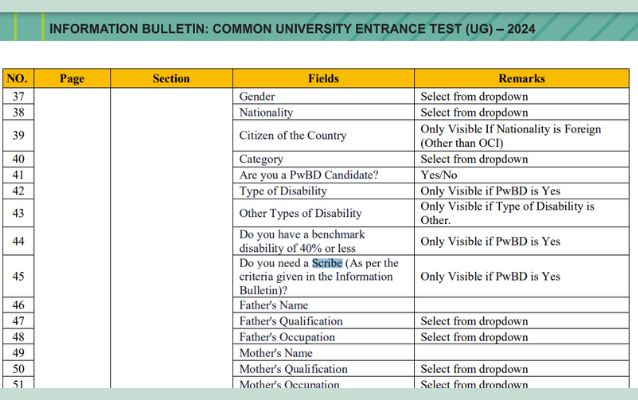Click the Page column header
The image size is (638, 400).
pyautogui.click(x=72, y=78)
